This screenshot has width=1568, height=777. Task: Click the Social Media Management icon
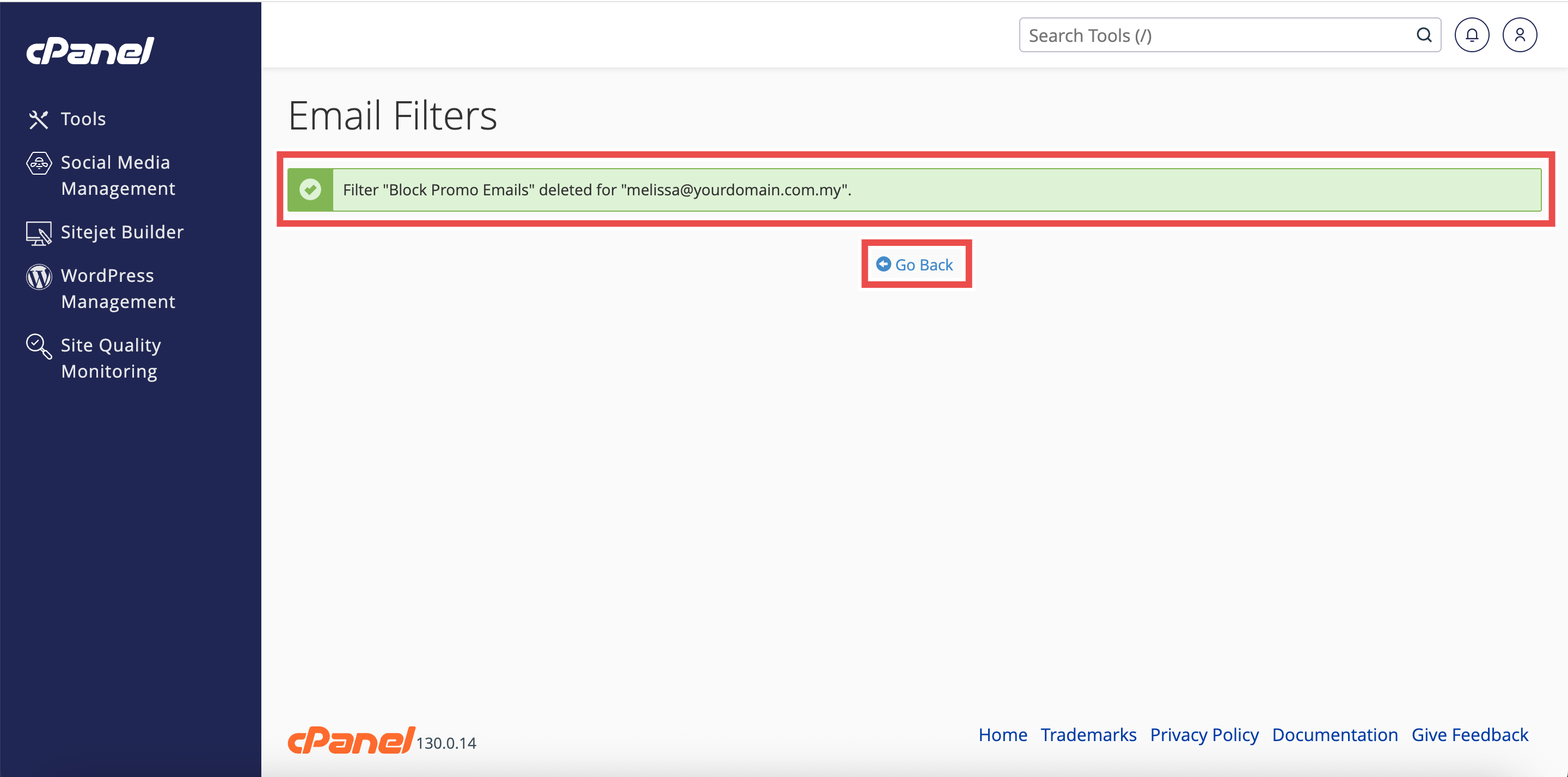[39, 163]
